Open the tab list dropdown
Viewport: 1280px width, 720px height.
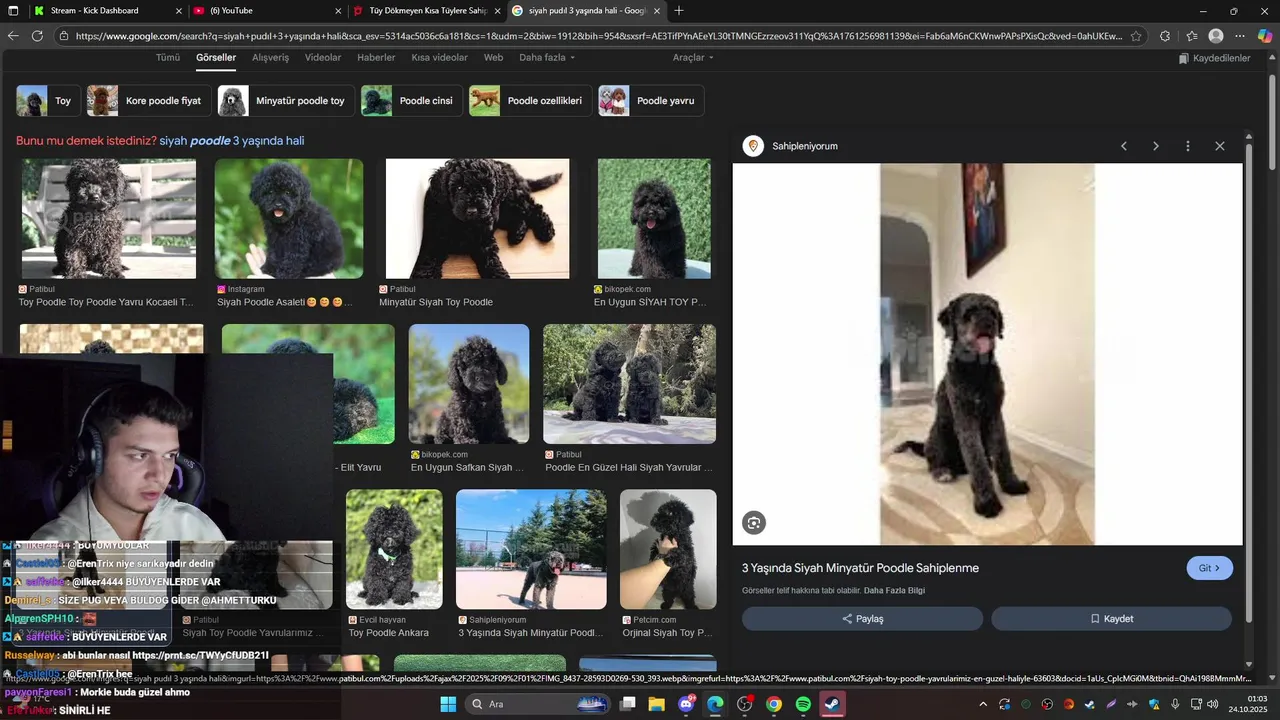point(13,11)
